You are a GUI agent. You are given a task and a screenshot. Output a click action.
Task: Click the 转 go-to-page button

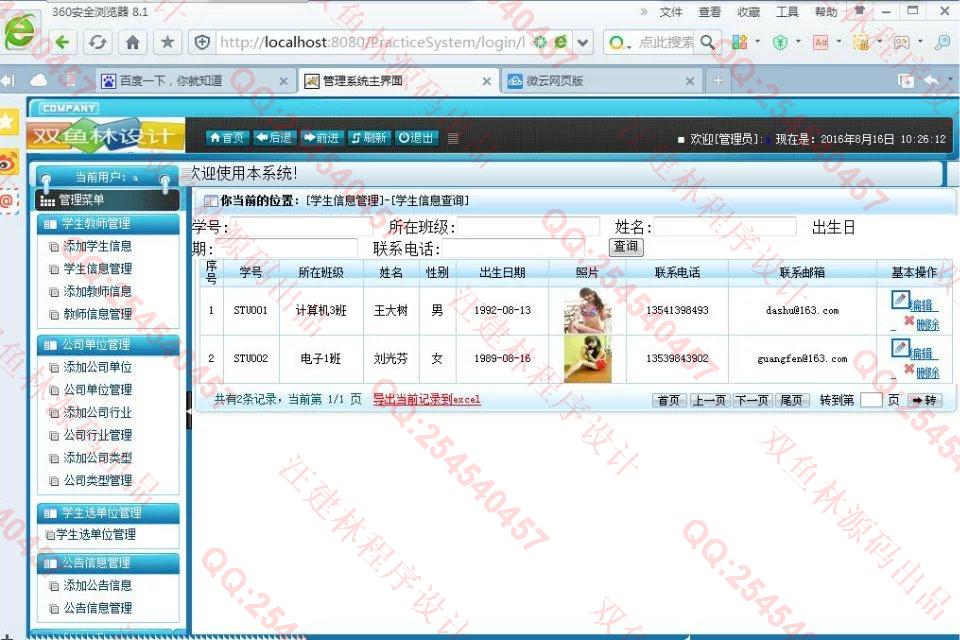(x=924, y=401)
